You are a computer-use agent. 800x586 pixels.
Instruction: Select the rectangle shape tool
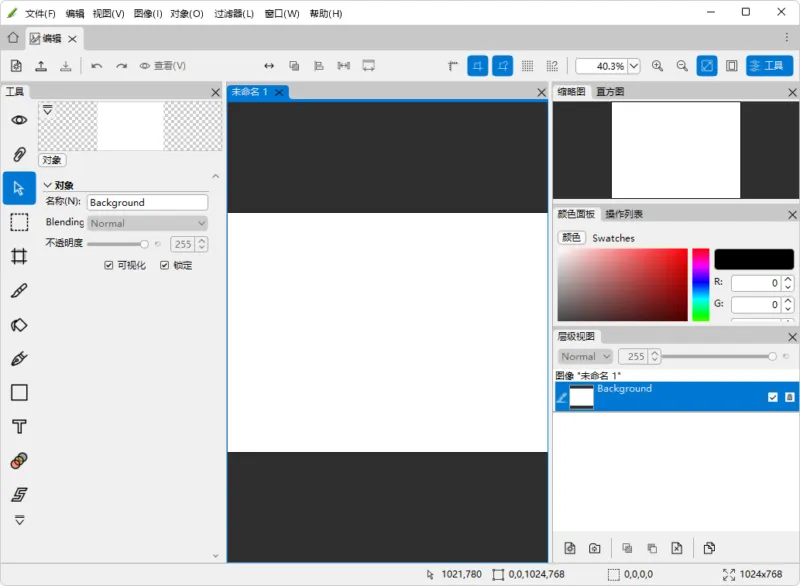(19, 393)
